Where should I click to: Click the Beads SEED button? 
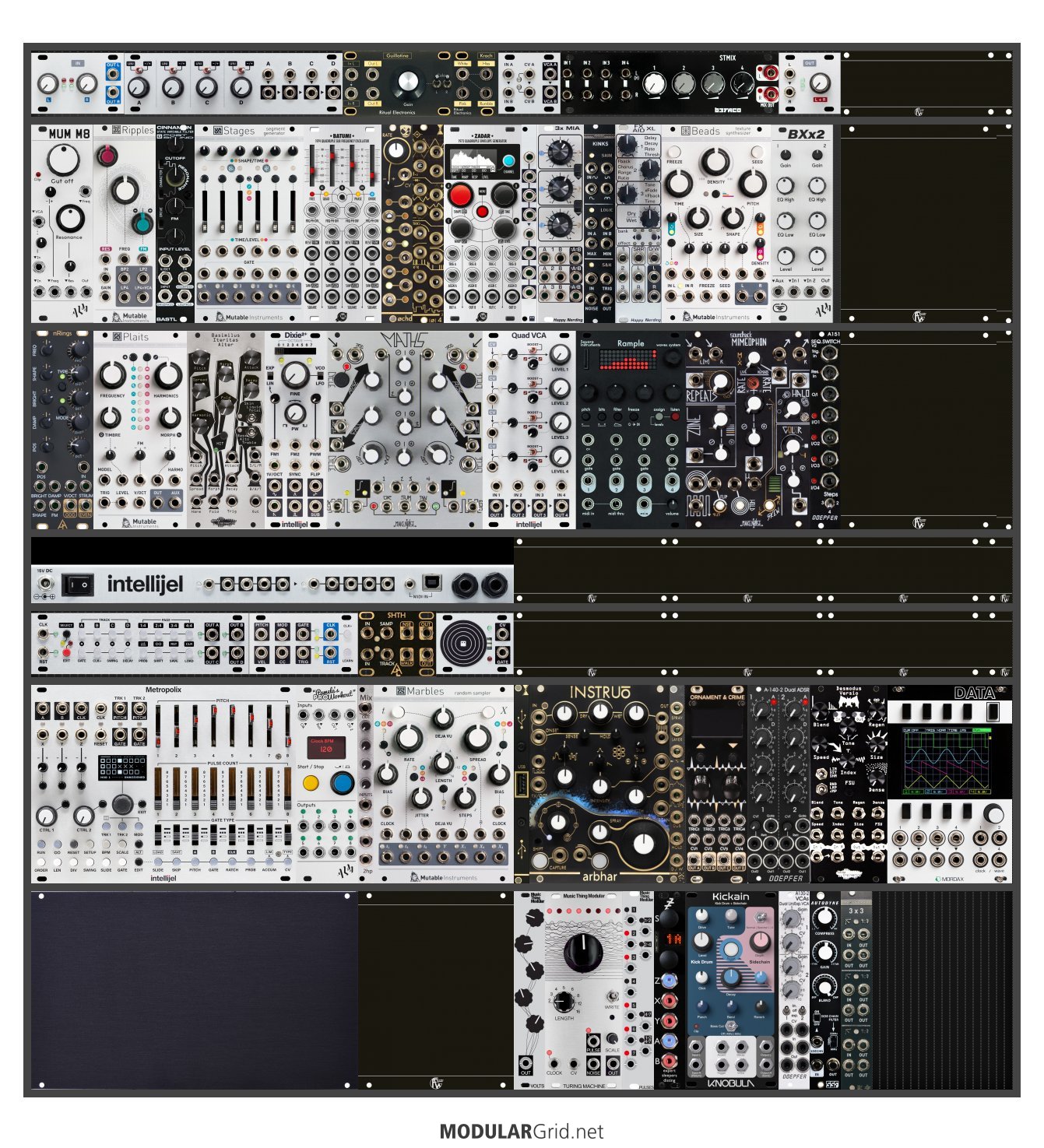[757, 153]
